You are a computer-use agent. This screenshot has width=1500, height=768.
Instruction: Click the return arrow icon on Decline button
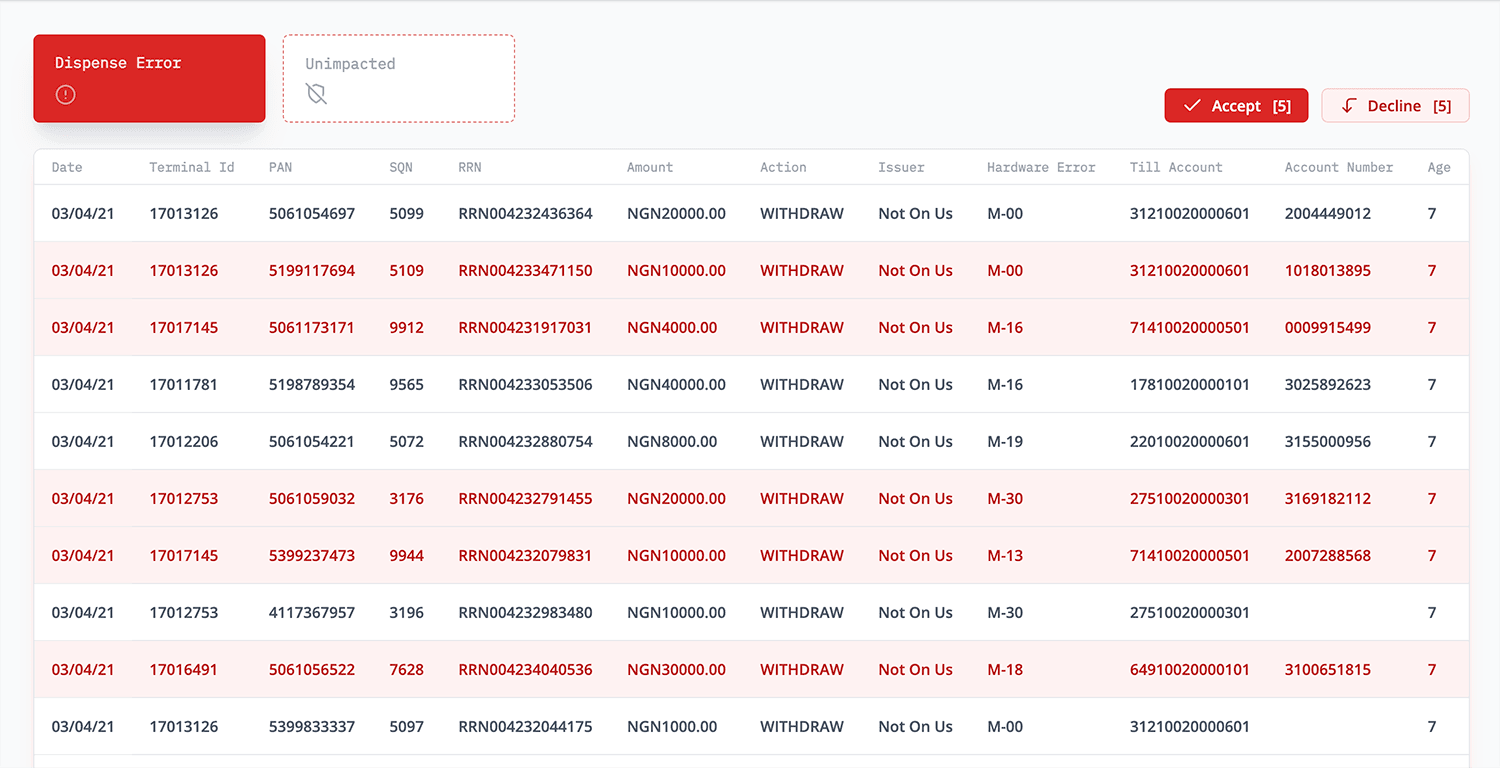pos(1349,105)
